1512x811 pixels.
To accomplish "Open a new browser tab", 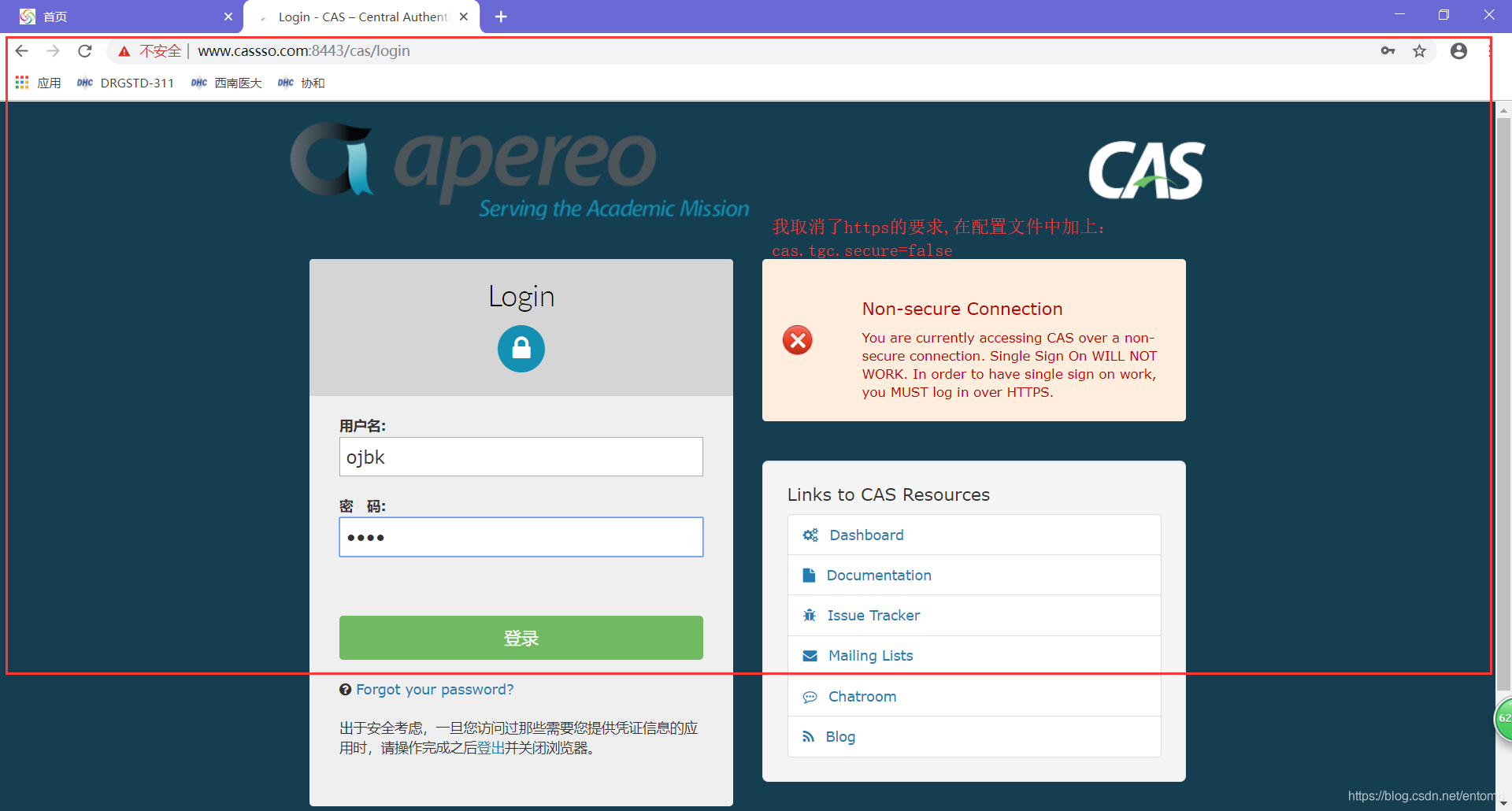I will point(501,17).
